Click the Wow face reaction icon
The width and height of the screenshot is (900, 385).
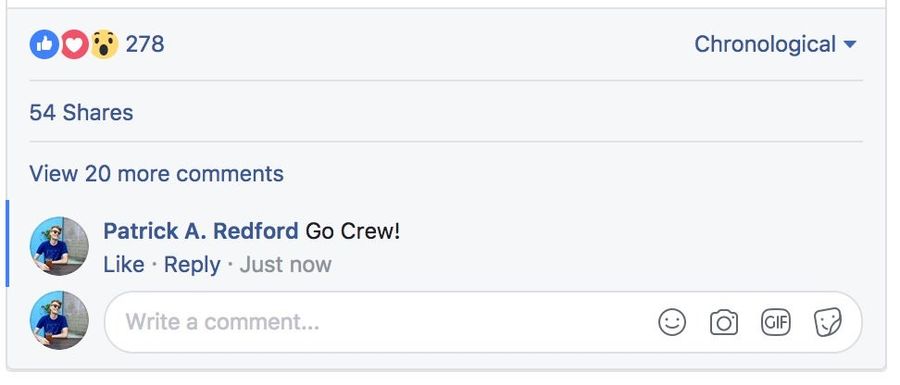pyautogui.click(x=104, y=45)
